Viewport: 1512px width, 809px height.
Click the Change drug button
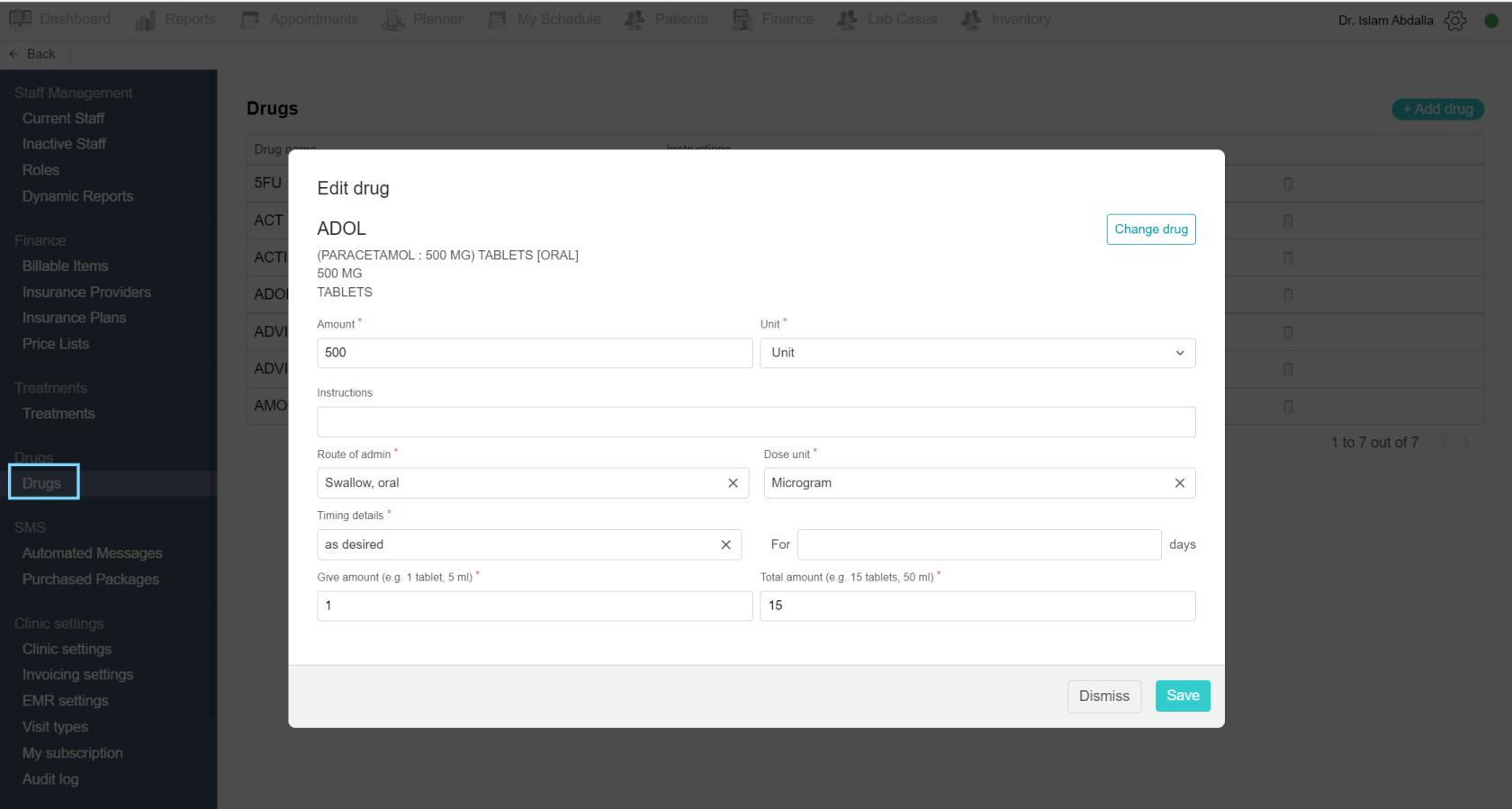(1151, 229)
